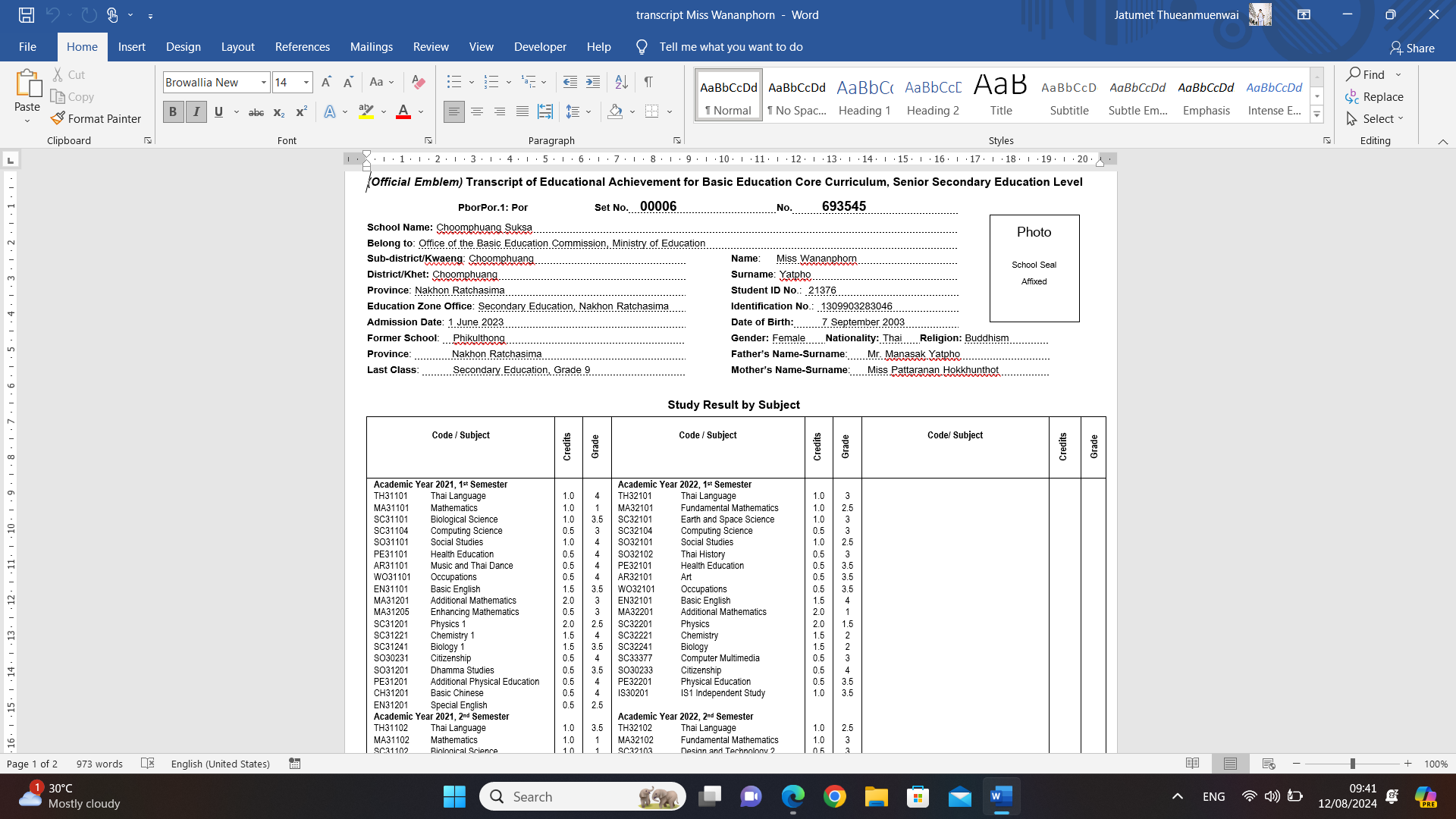
Task: Switch to the Layout tab
Action: coord(238,47)
